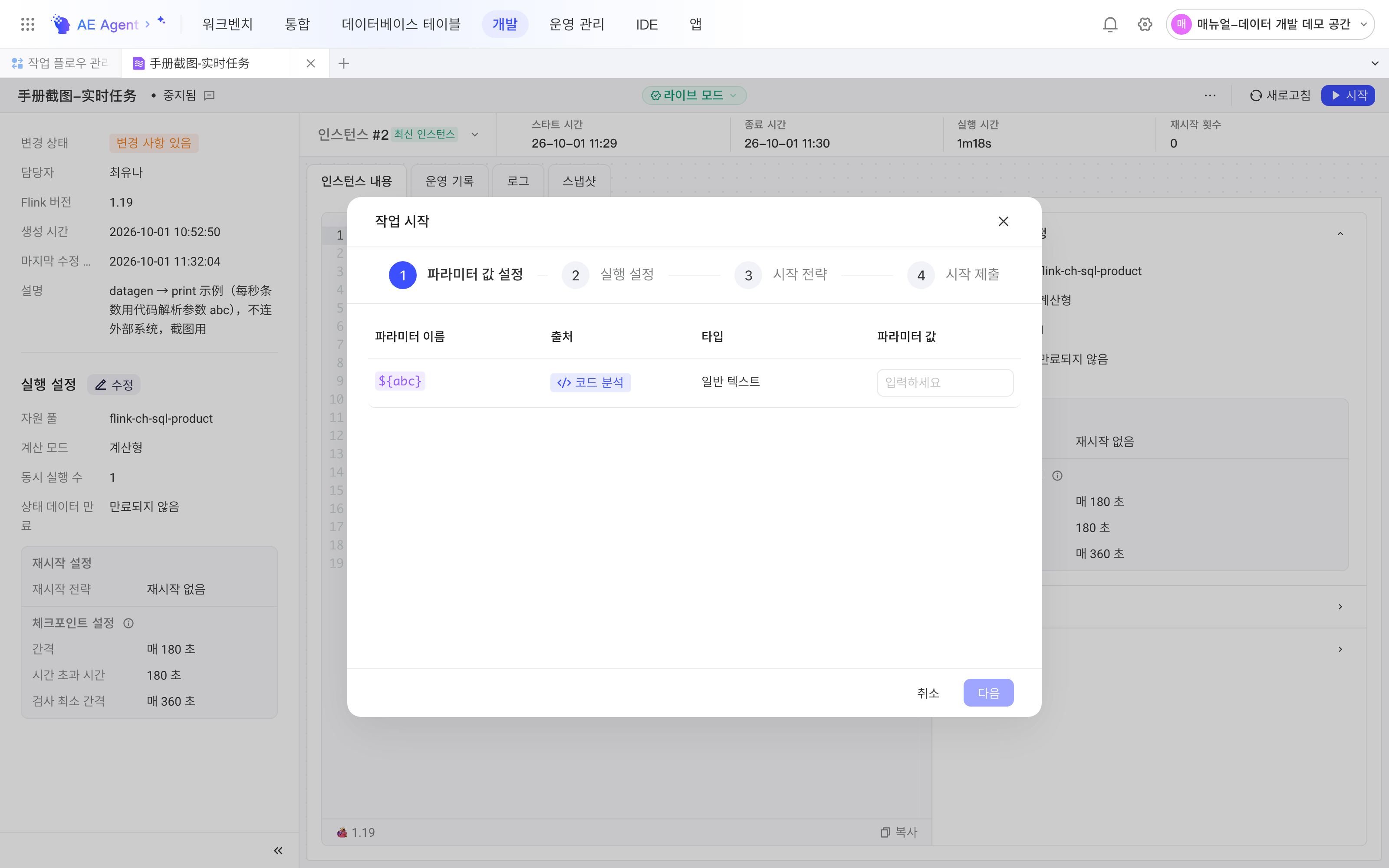Click the 새로고침 refresh button
Screen dimensions: 1389x868
point(1280,95)
